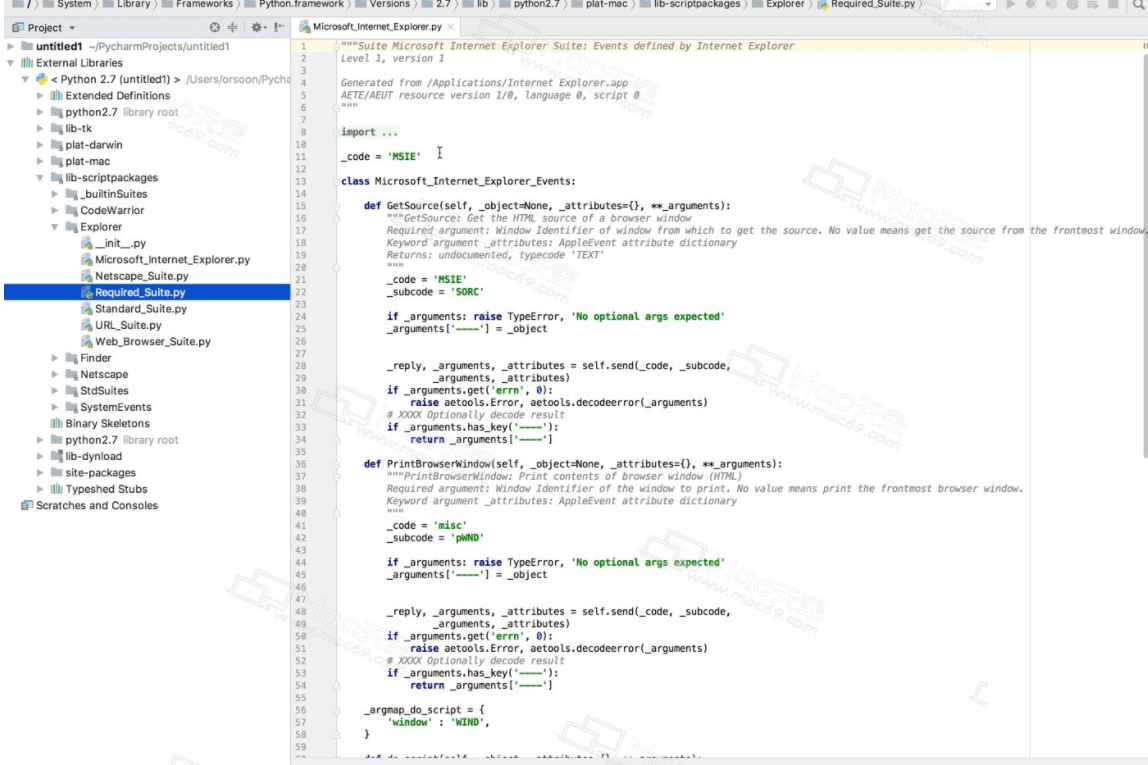Expand the _builtinSuites folder
The width and height of the screenshot is (1148, 765).
tap(54, 194)
